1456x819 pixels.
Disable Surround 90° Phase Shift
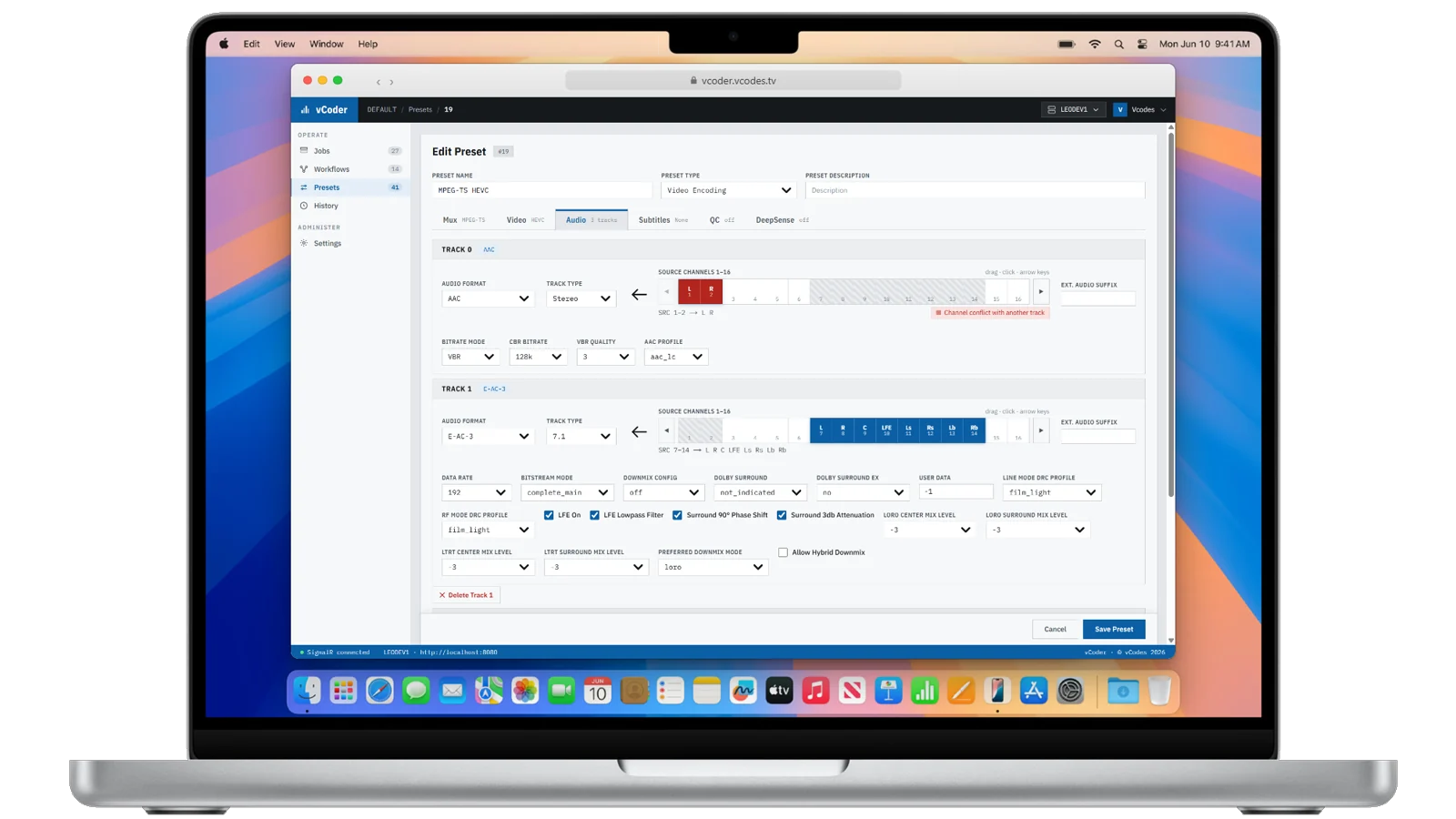point(677,515)
